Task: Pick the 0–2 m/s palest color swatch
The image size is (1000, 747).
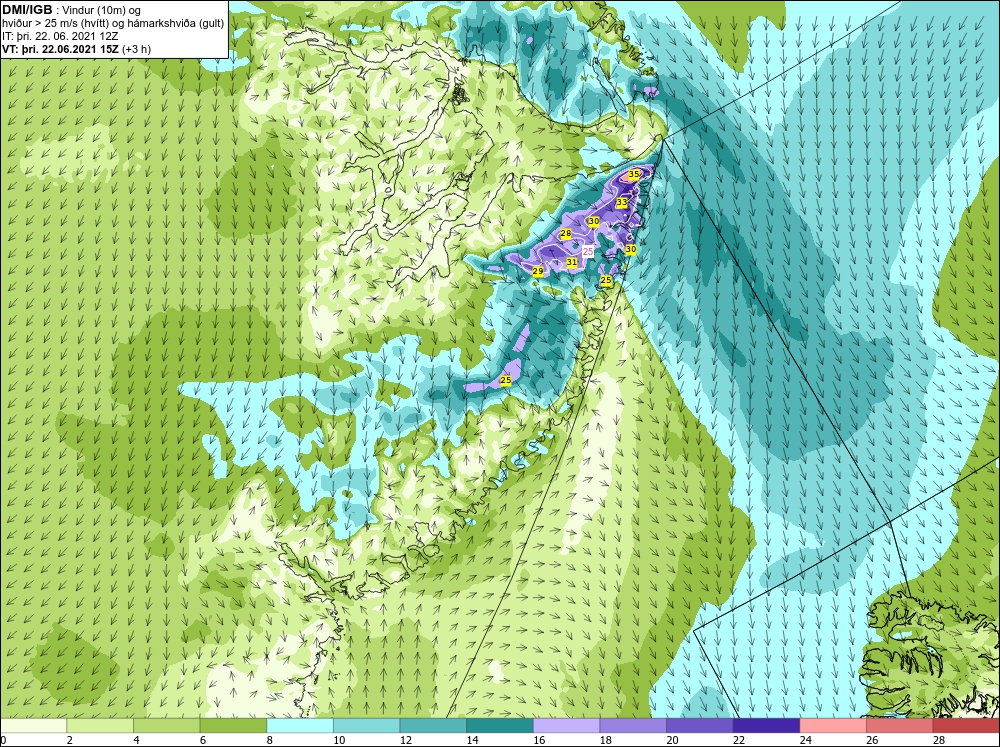Action: click(x=33, y=725)
